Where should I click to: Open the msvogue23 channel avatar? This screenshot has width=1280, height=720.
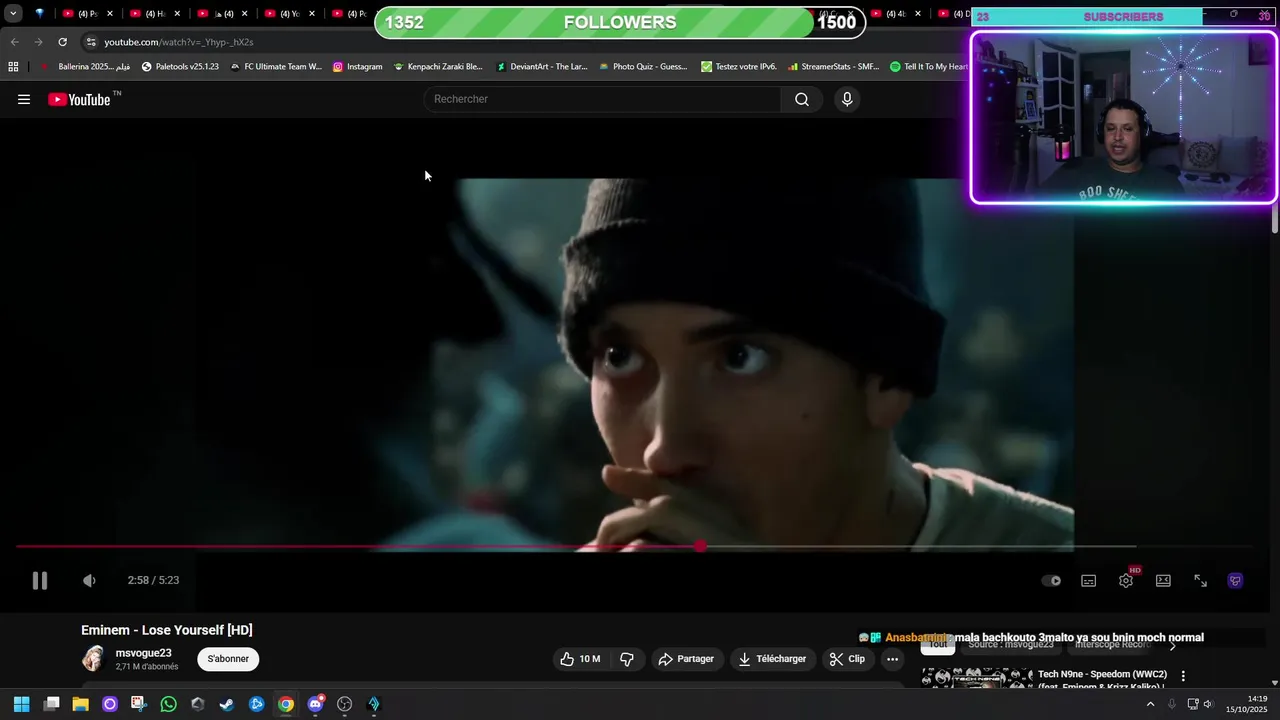point(93,658)
